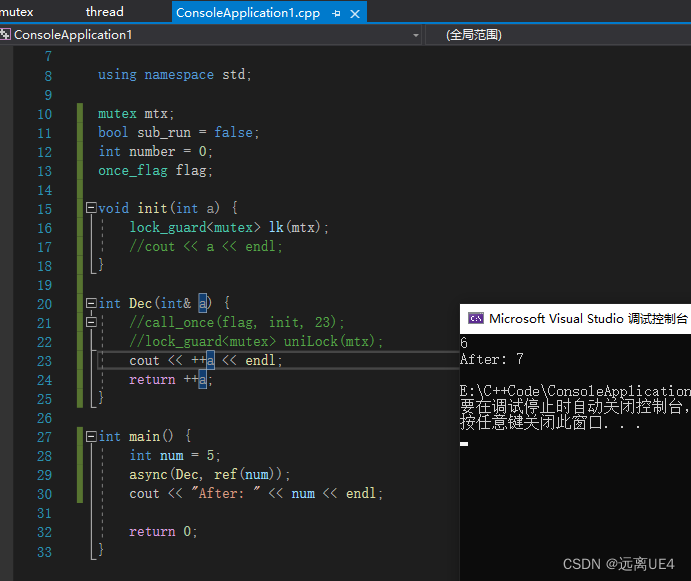691x581 pixels.
Task: Switch to the mutex tab
Action: (16, 12)
